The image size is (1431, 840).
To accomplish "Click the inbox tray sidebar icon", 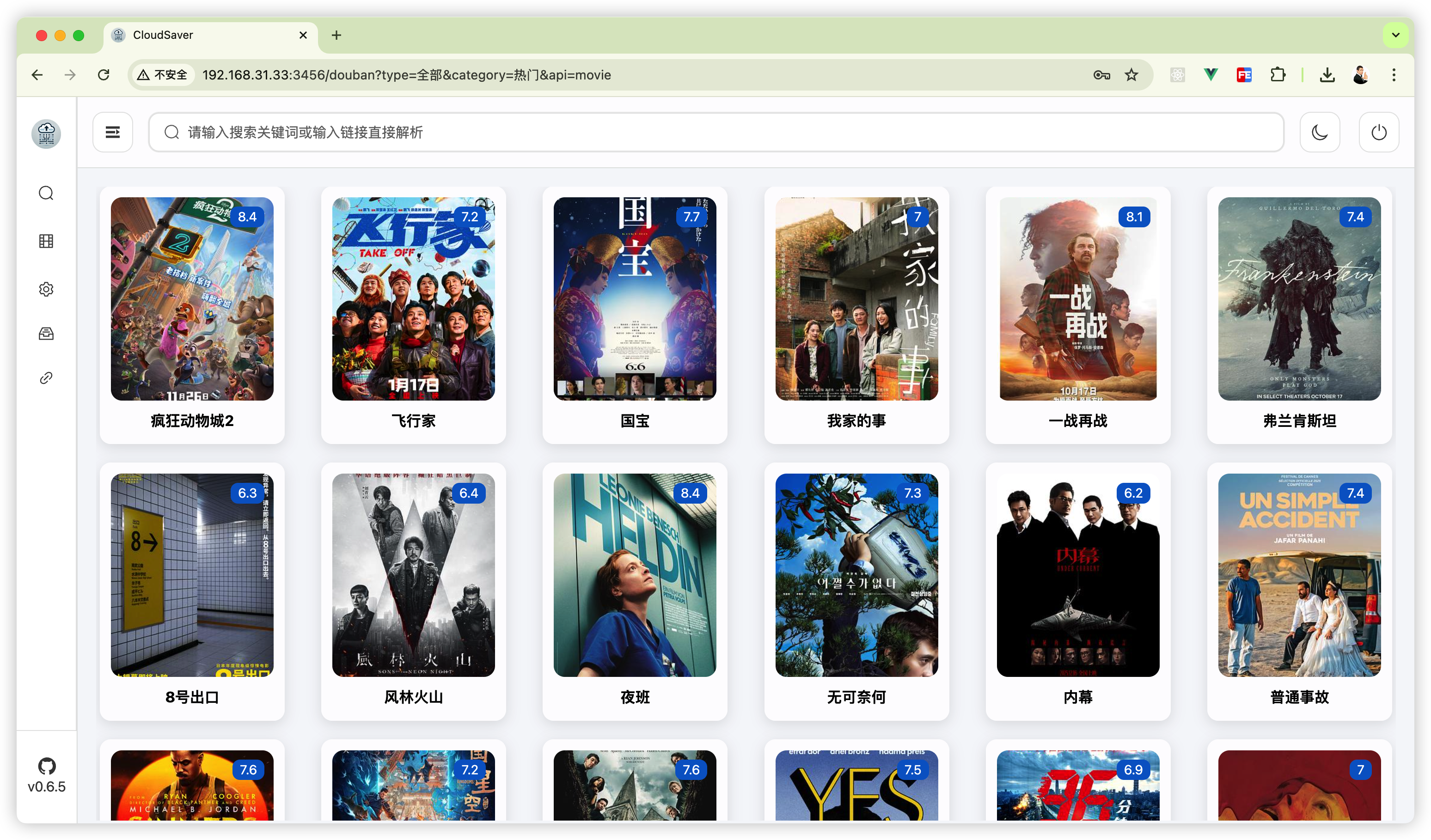I will (x=46, y=333).
